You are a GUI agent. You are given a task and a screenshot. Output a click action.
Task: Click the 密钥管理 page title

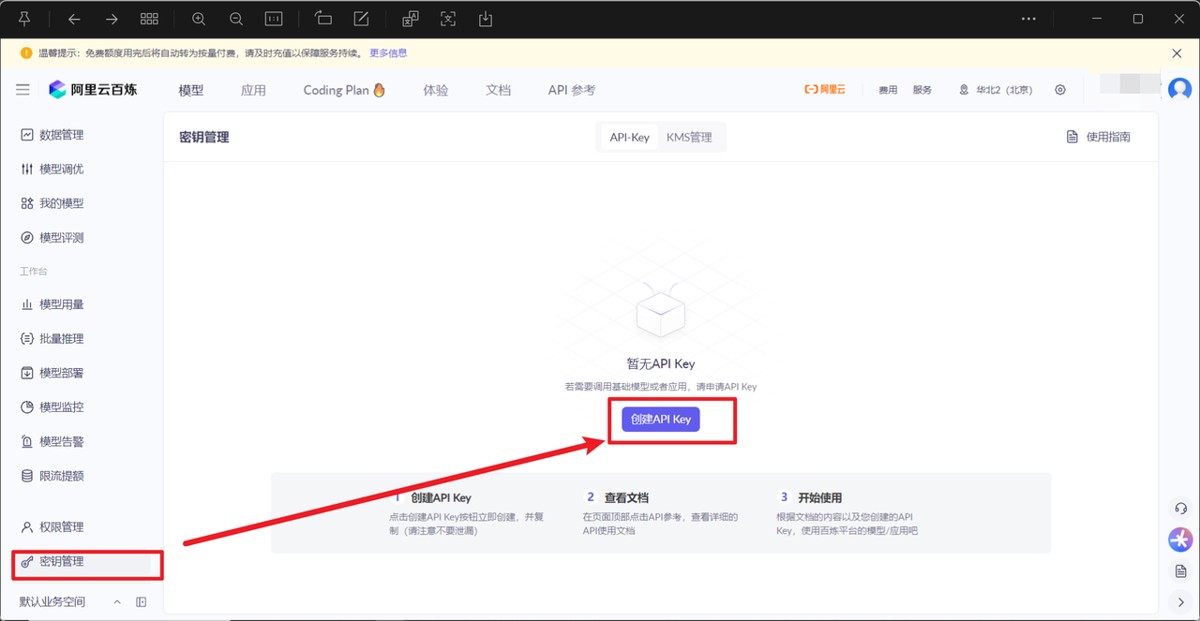[x=204, y=137]
